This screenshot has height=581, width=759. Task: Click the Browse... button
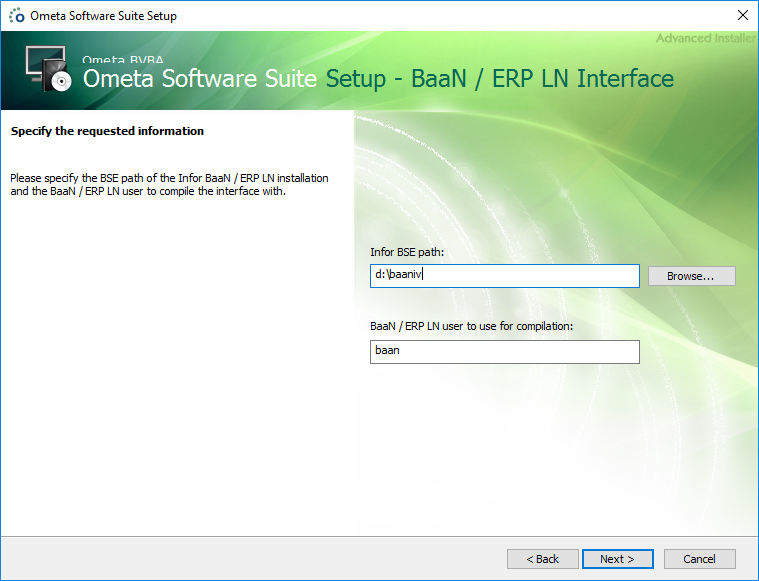[691, 276]
